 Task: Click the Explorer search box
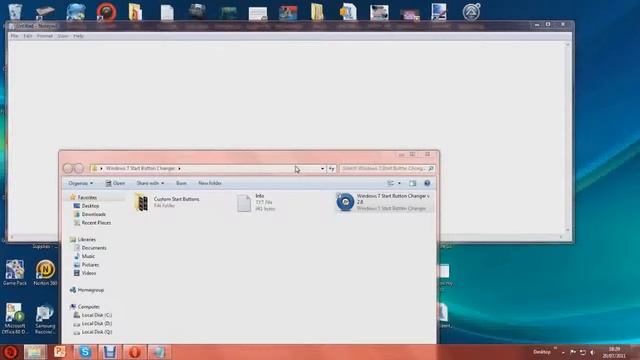click(387, 168)
